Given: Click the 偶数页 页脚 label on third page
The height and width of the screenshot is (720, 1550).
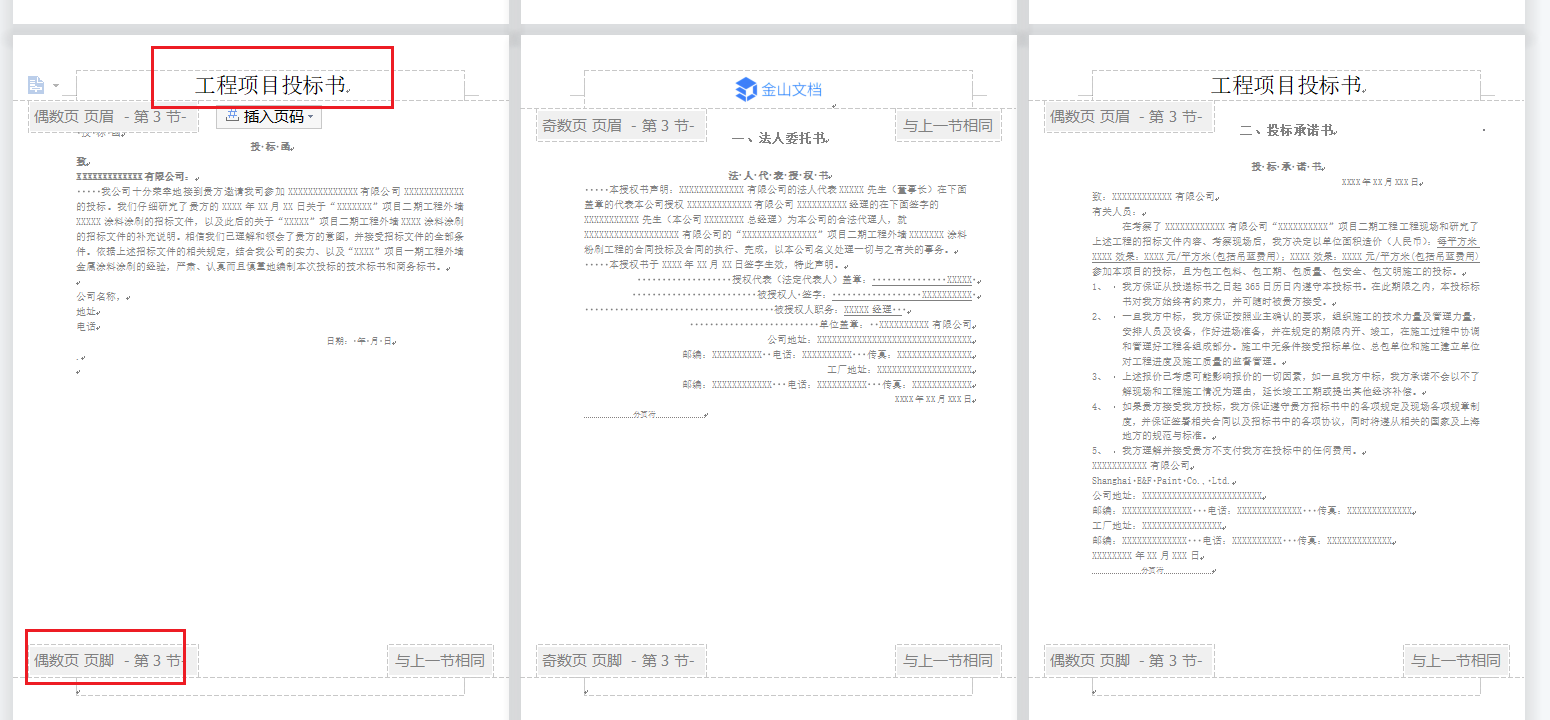Looking at the screenshot, I should pos(1126,660).
